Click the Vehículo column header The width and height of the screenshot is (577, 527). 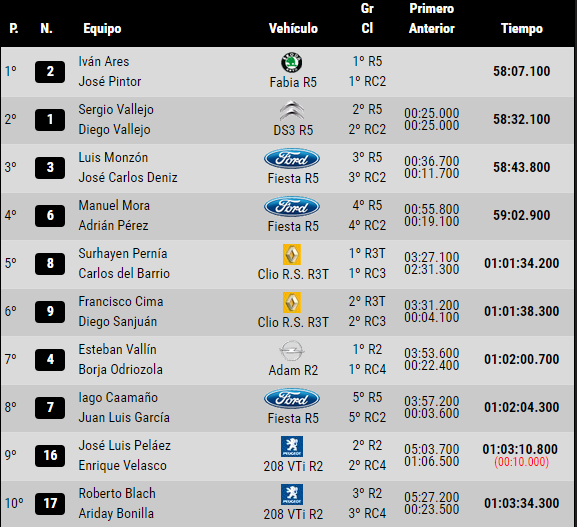coord(293,28)
